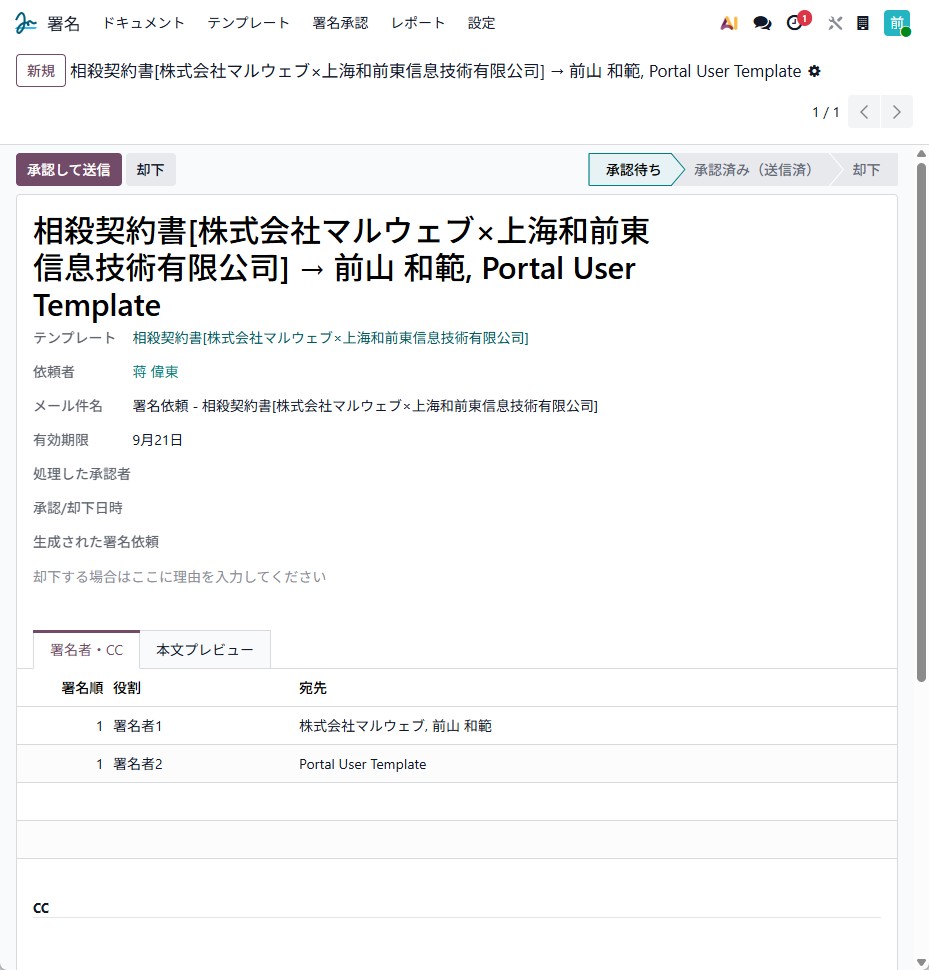Open the chat conversations icon
The height and width of the screenshot is (970, 929).
[x=762, y=24]
